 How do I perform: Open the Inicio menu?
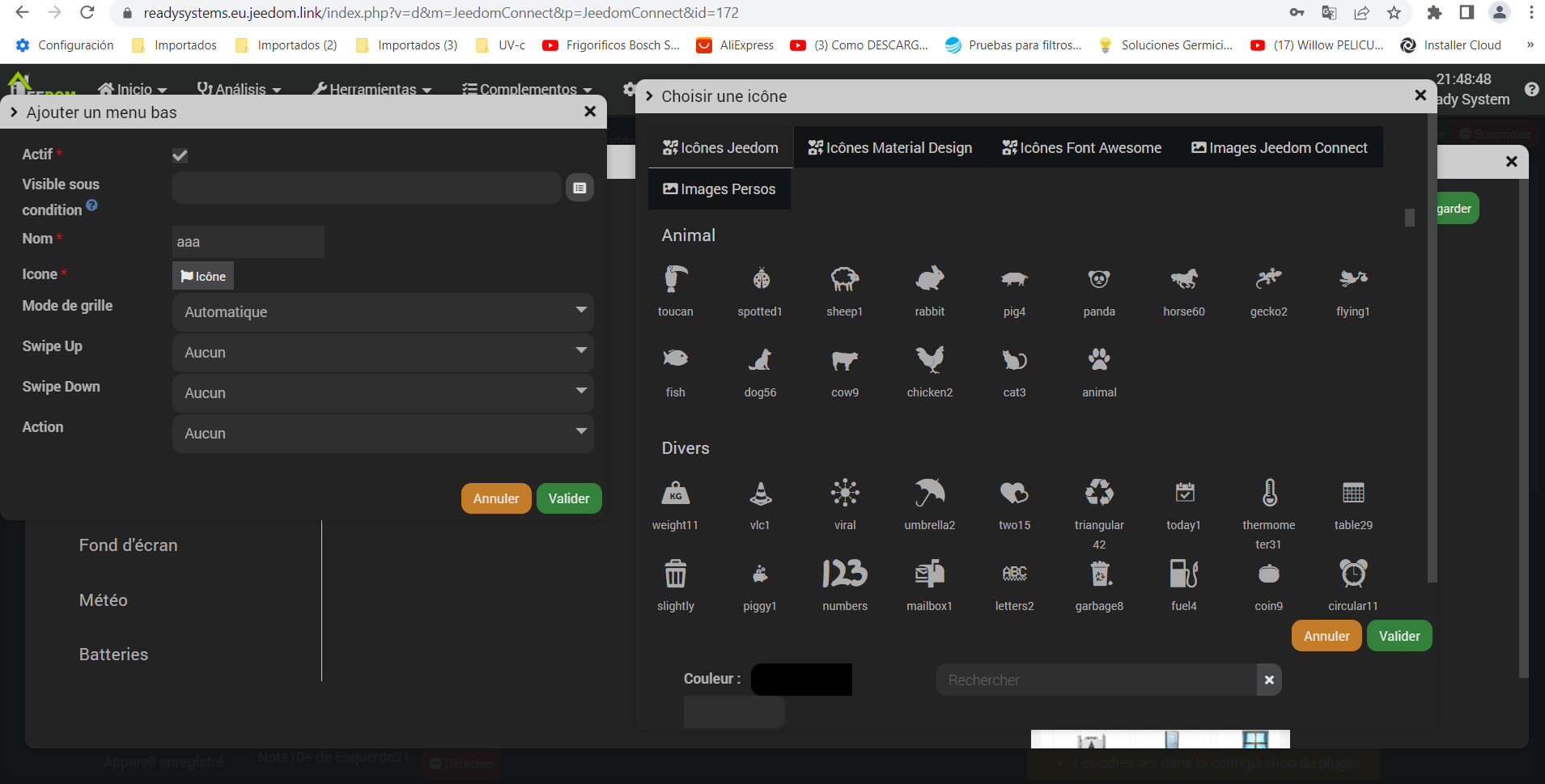click(133, 89)
